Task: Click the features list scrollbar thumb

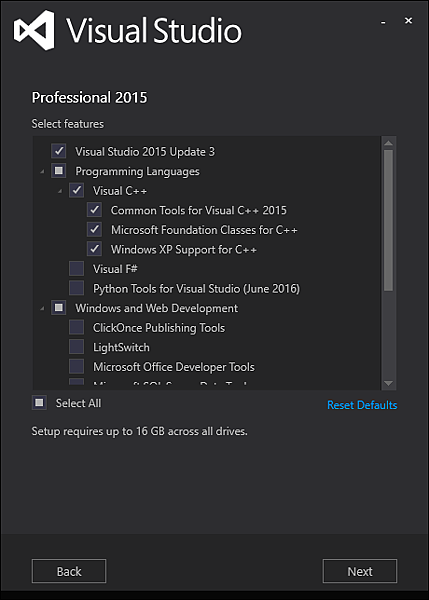Action: point(388,220)
